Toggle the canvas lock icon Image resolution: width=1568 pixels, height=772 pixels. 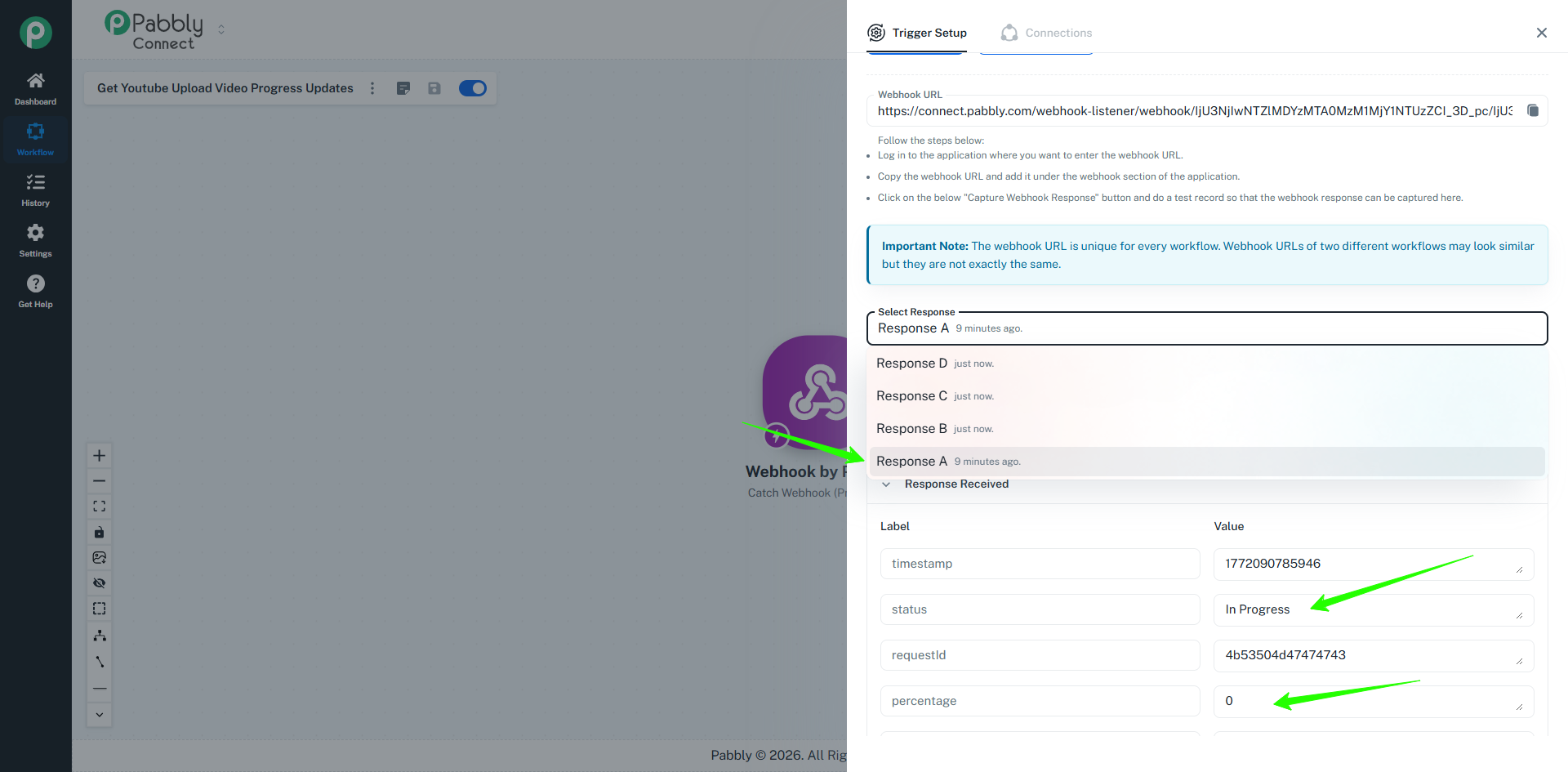99,533
